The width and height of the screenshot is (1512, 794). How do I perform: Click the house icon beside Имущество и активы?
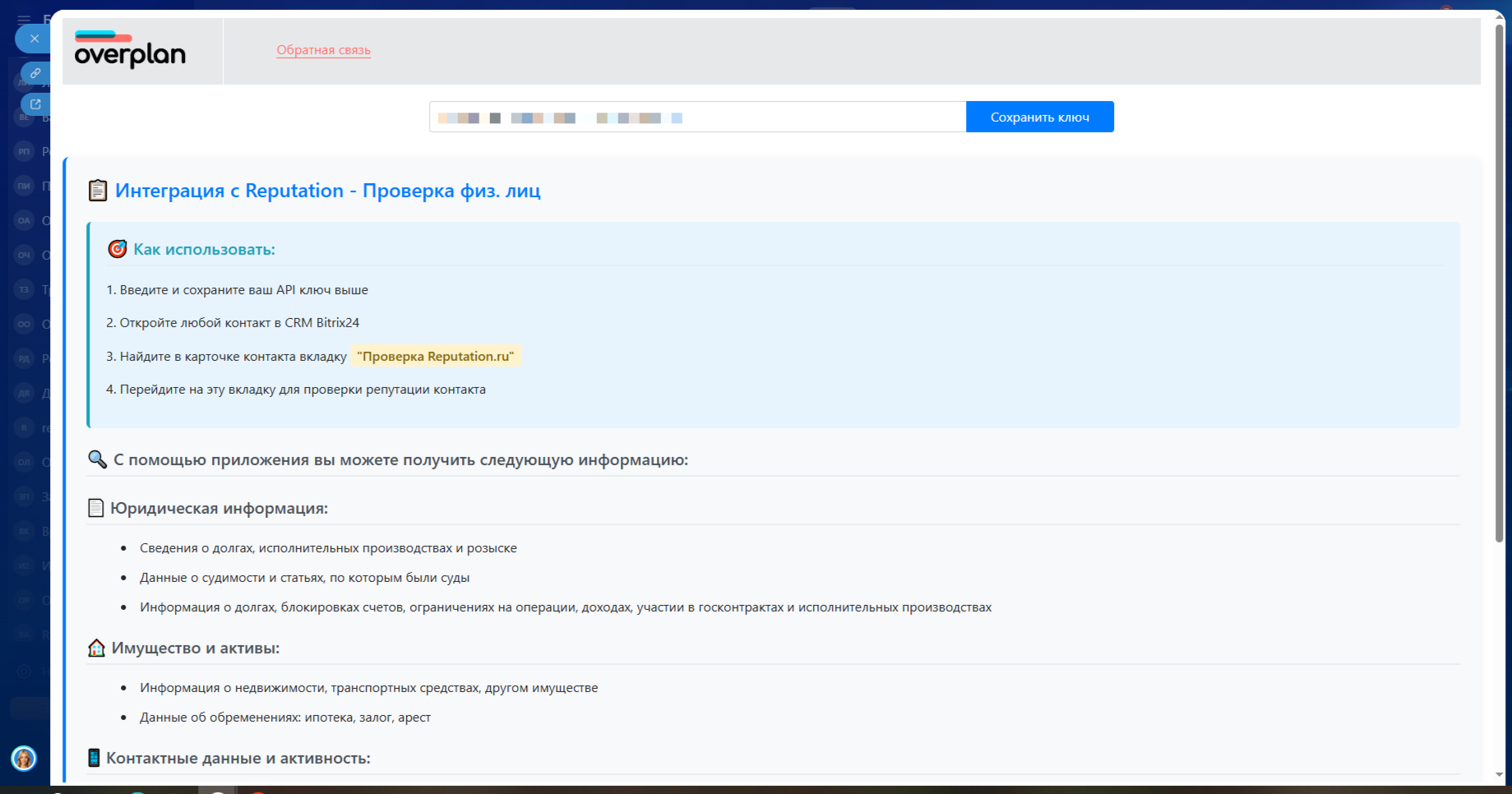[x=96, y=648]
